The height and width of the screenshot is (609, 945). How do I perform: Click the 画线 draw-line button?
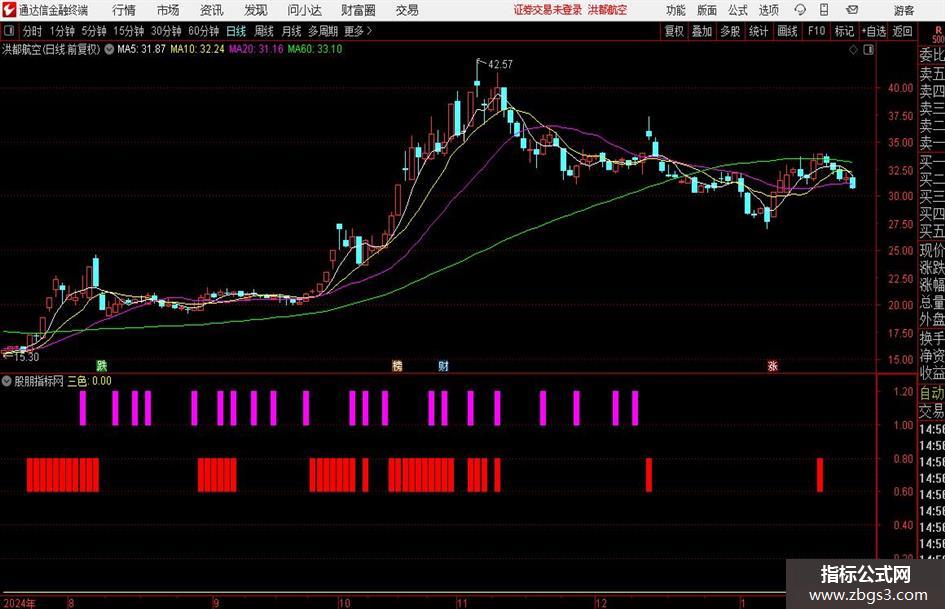[787, 31]
